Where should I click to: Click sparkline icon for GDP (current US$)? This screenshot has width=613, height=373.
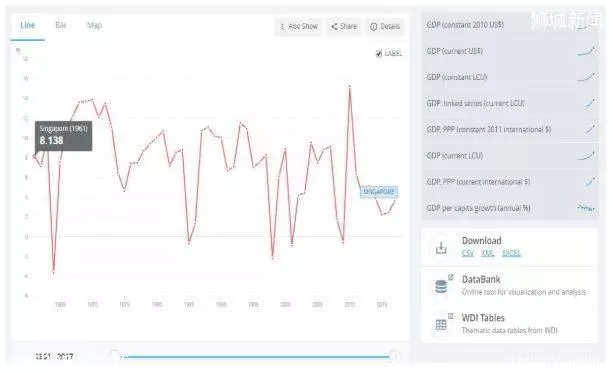coord(586,51)
